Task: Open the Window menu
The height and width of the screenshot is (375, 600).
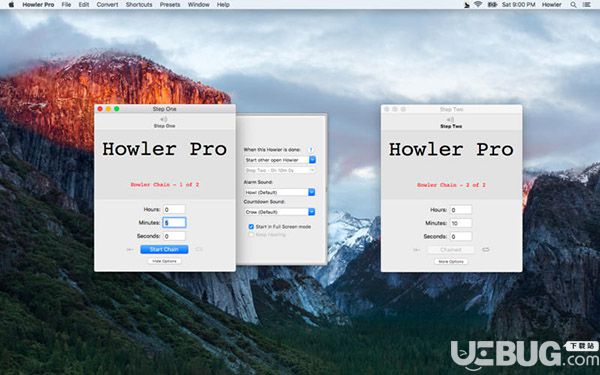Action: 199,5
